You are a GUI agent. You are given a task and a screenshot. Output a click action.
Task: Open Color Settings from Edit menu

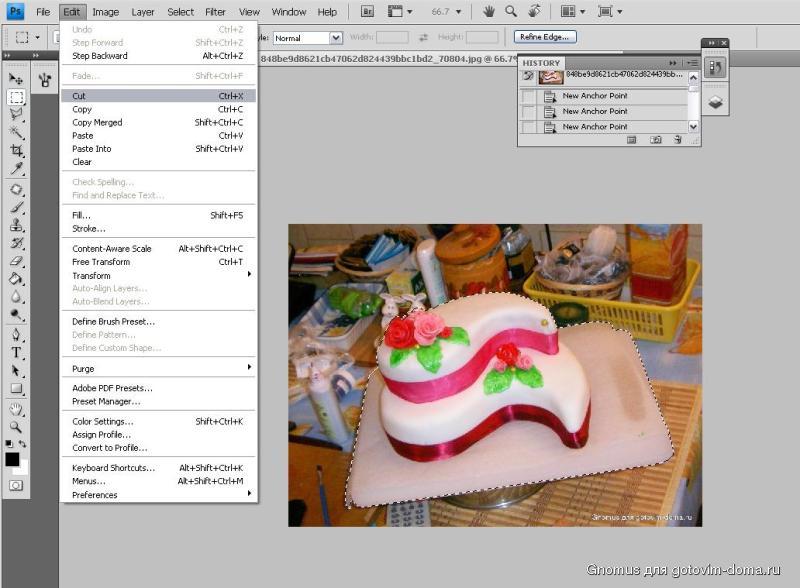[158, 421]
